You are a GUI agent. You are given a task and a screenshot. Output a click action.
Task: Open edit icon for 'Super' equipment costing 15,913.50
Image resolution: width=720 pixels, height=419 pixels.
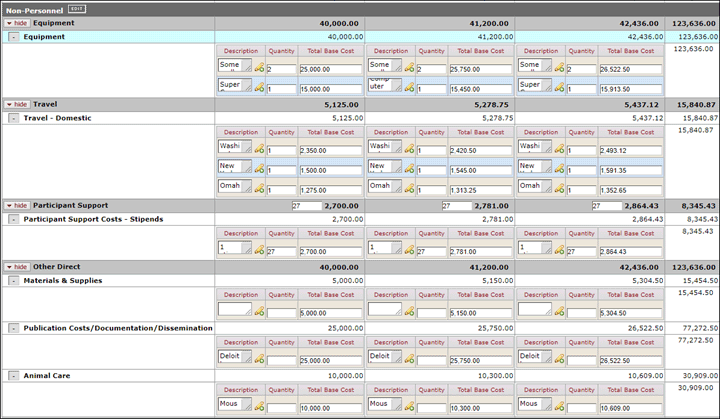(x=559, y=87)
